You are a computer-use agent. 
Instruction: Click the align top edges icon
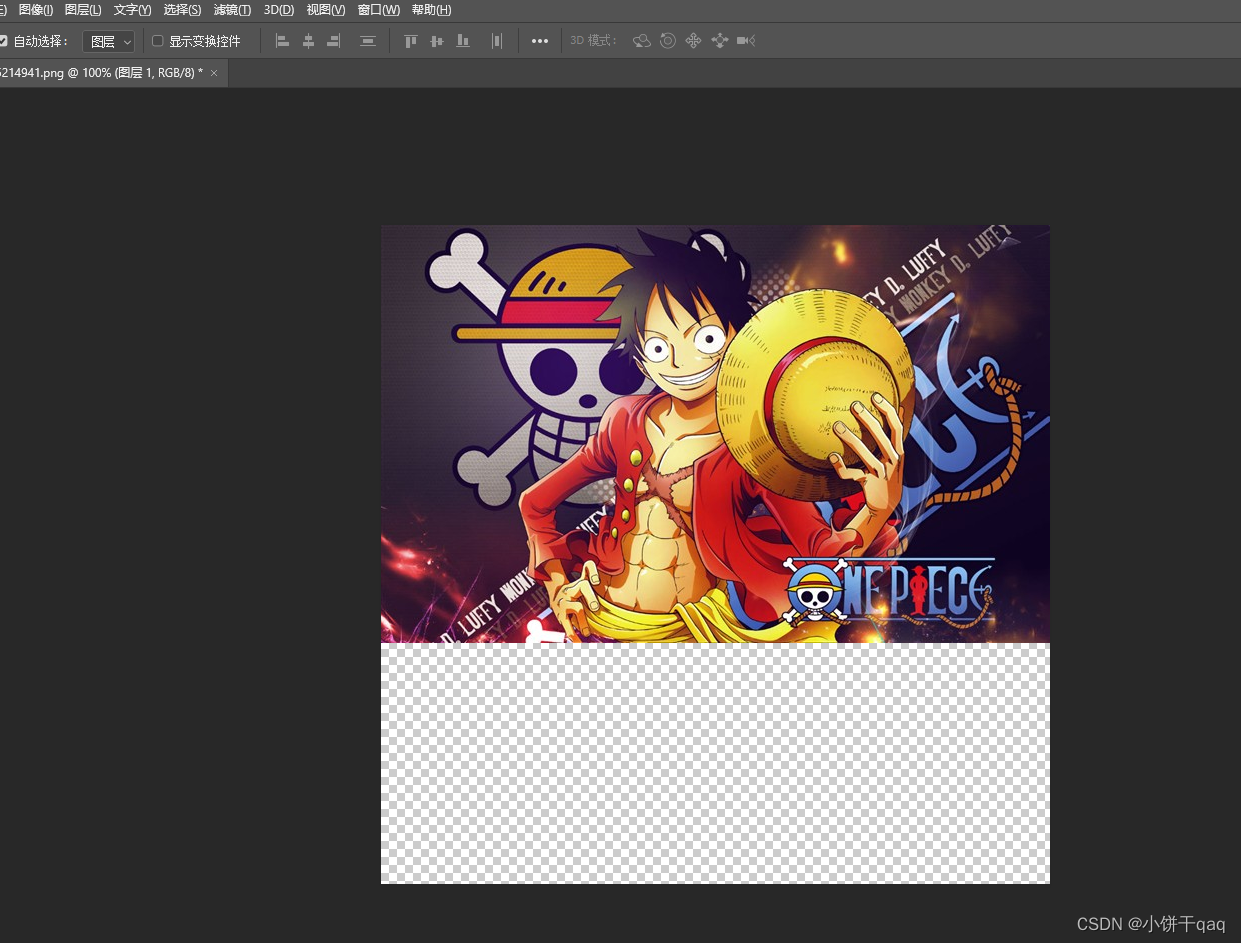pos(410,41)
